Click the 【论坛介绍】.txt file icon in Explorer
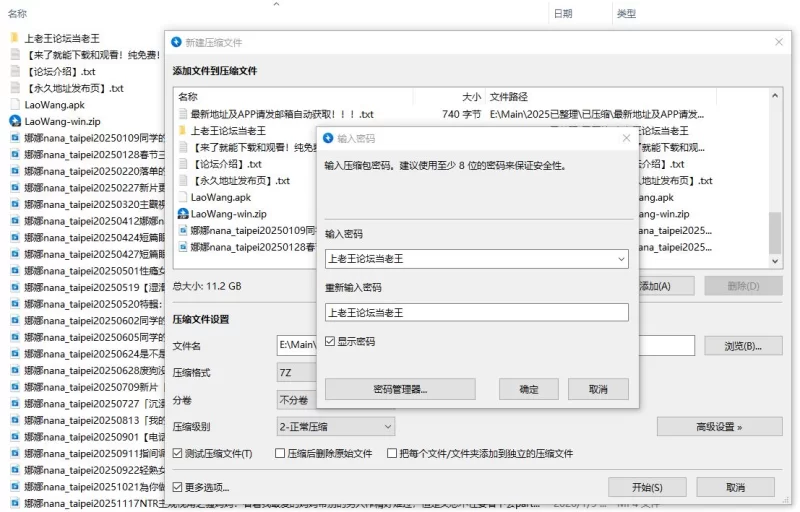Image resolution: width=800 pixels, height=512 pixels. [15, 71]
